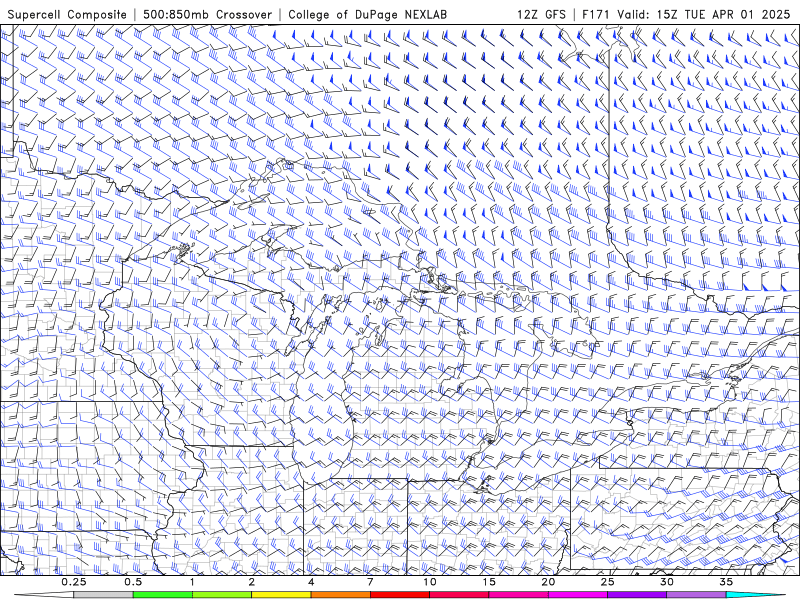
Task: Click the legend value 30
Action: pyautogui.click(x=667, y=582)
